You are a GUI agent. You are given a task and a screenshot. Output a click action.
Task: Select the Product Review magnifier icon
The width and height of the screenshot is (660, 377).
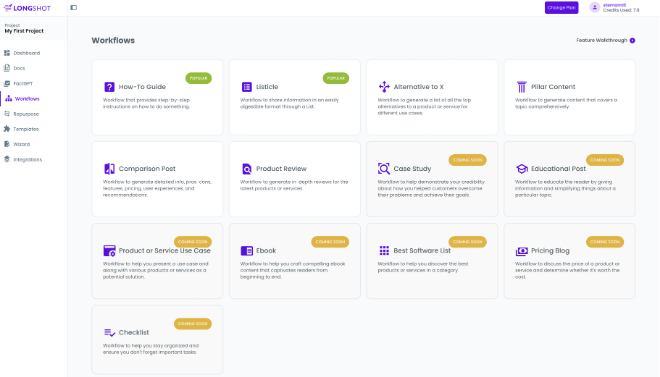pyautogui.click(x=247, y=169)
